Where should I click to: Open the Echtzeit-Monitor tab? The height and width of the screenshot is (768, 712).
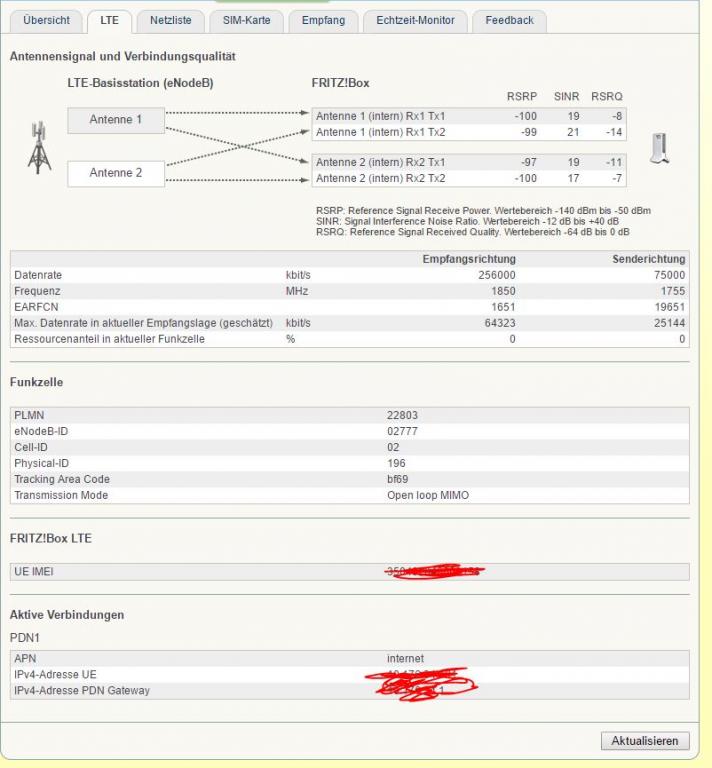coord(415,21)
